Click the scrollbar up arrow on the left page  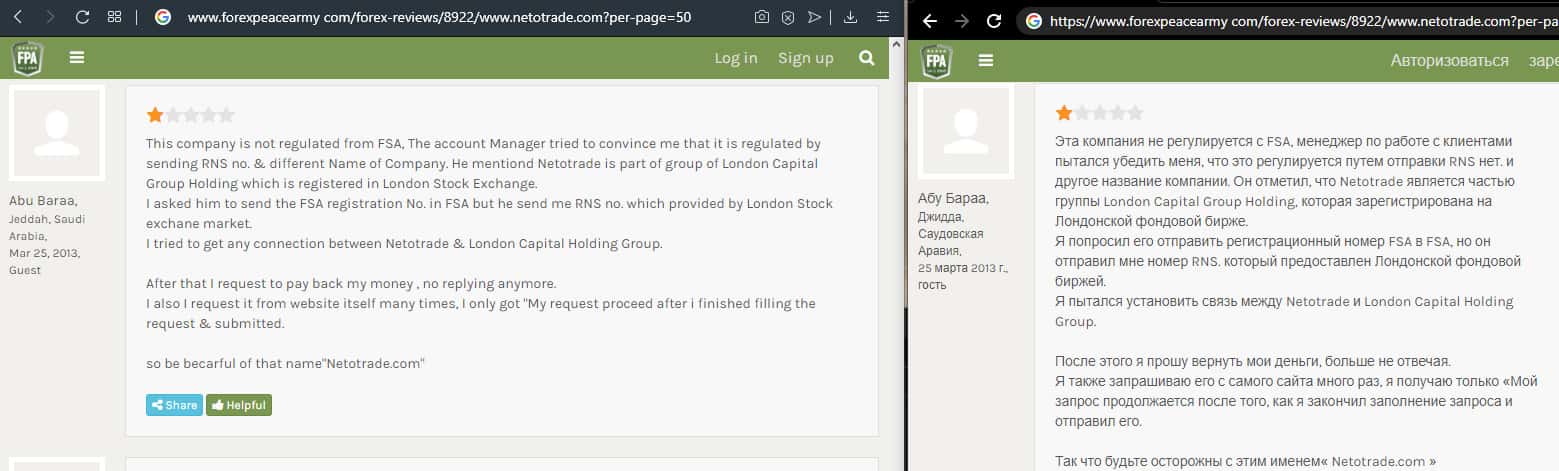pyautogui.click(x=898, y=43)
